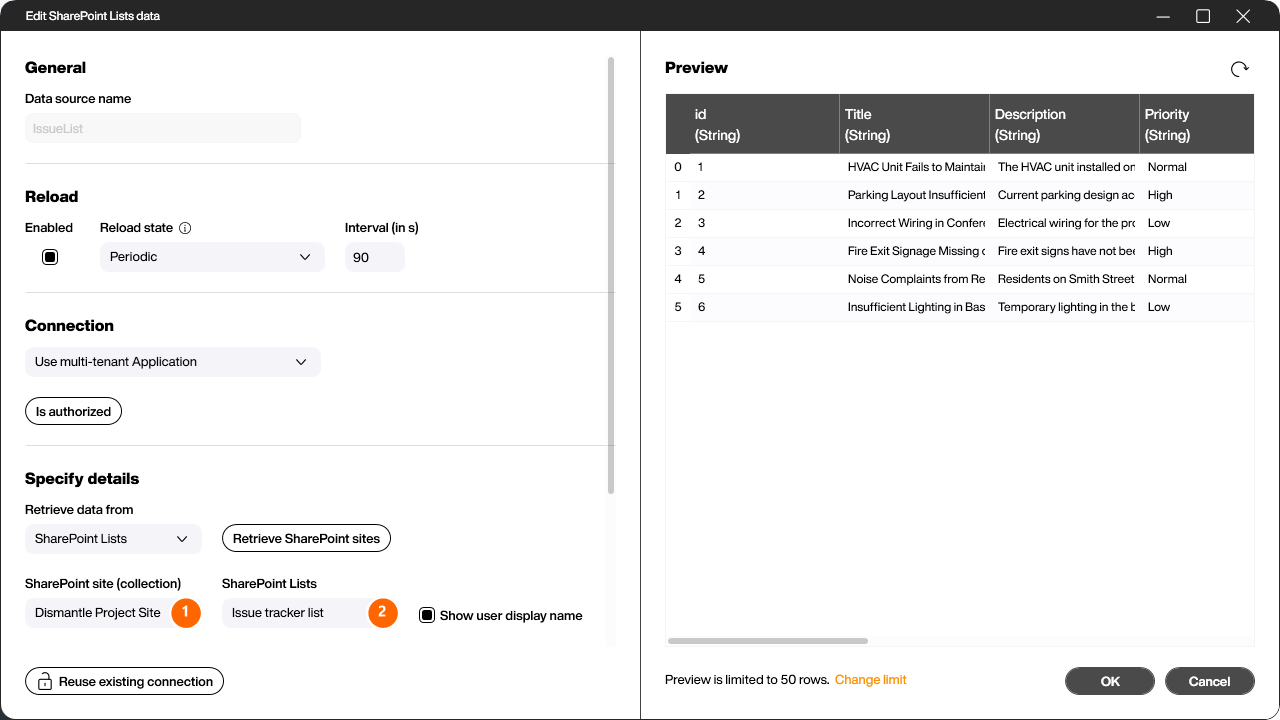Viewport: 1280px width, 720px height.
Task: Click the Incorrect Wiring in Conference cell
Action: 914,223
